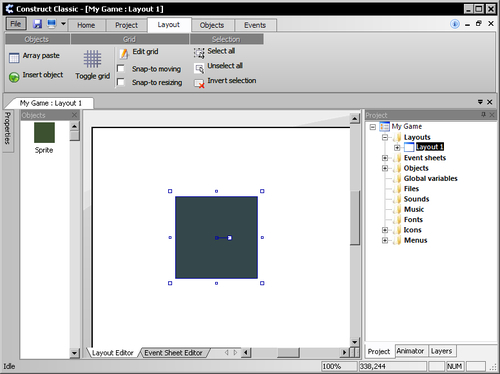Switch to the Objects ribbon tab
500x374 pixels.
click(212, 25)
